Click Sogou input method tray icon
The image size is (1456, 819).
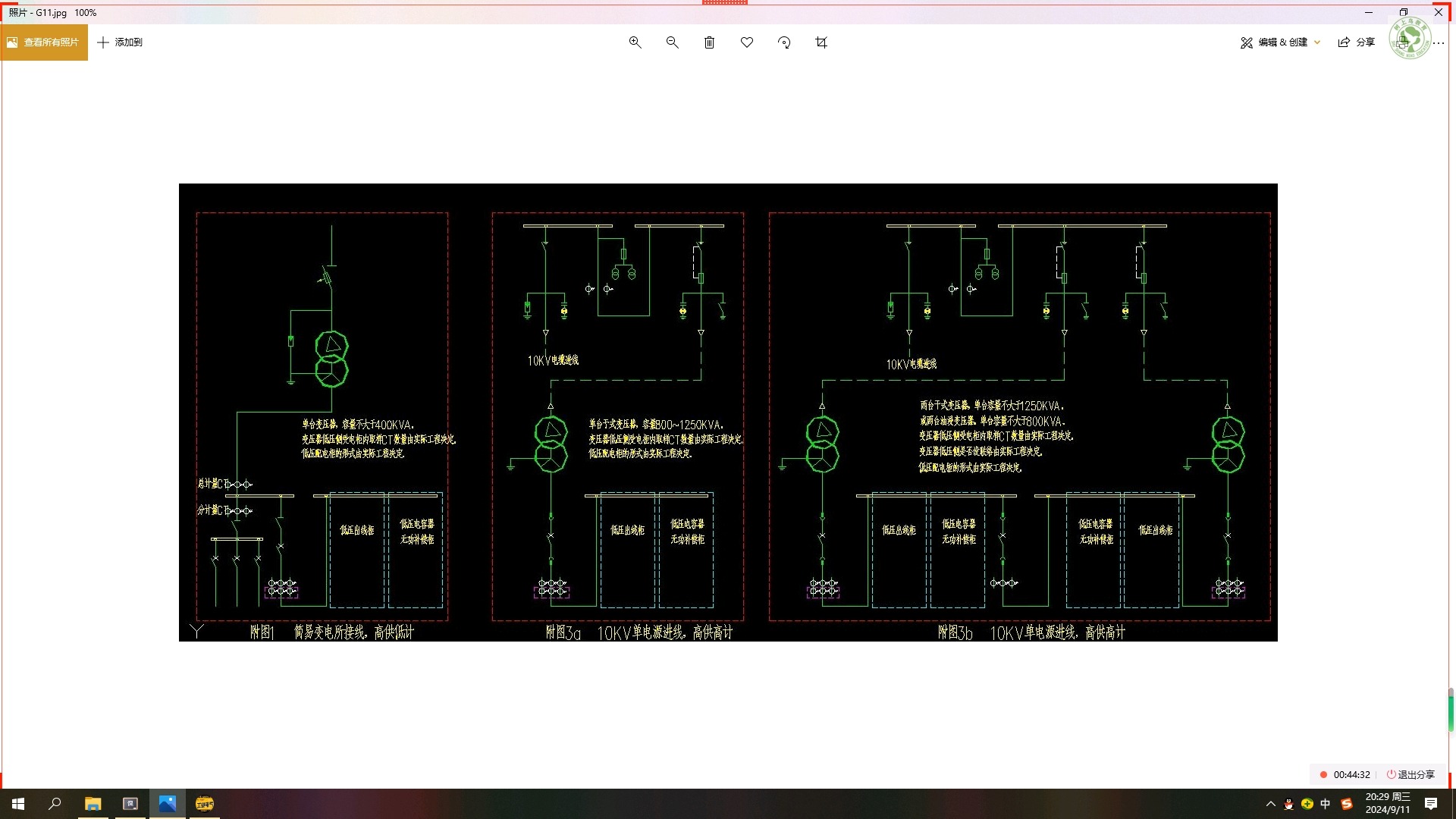point(1347,804)
